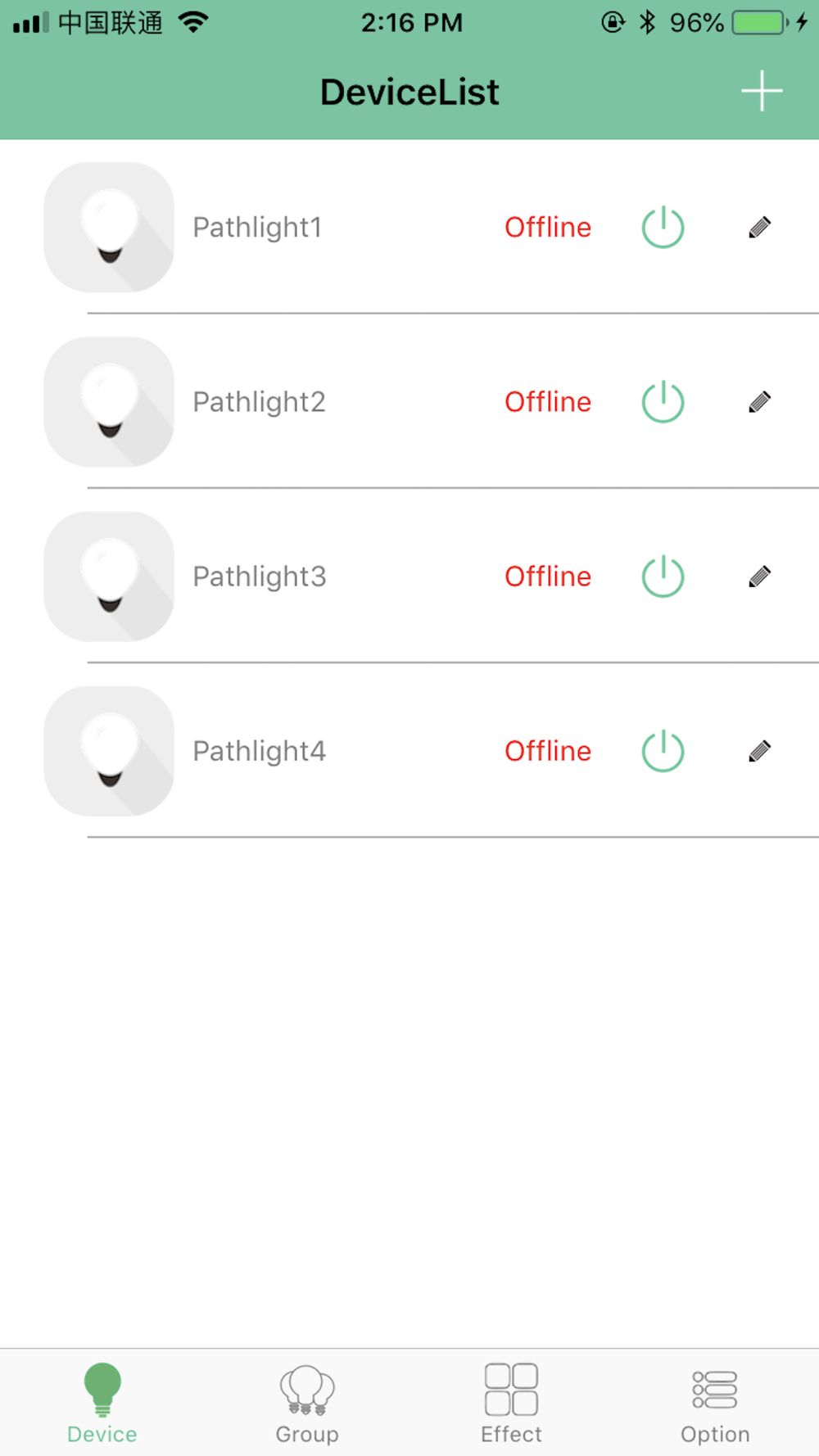Switch the Pathlight2 power button

[663, 401]
